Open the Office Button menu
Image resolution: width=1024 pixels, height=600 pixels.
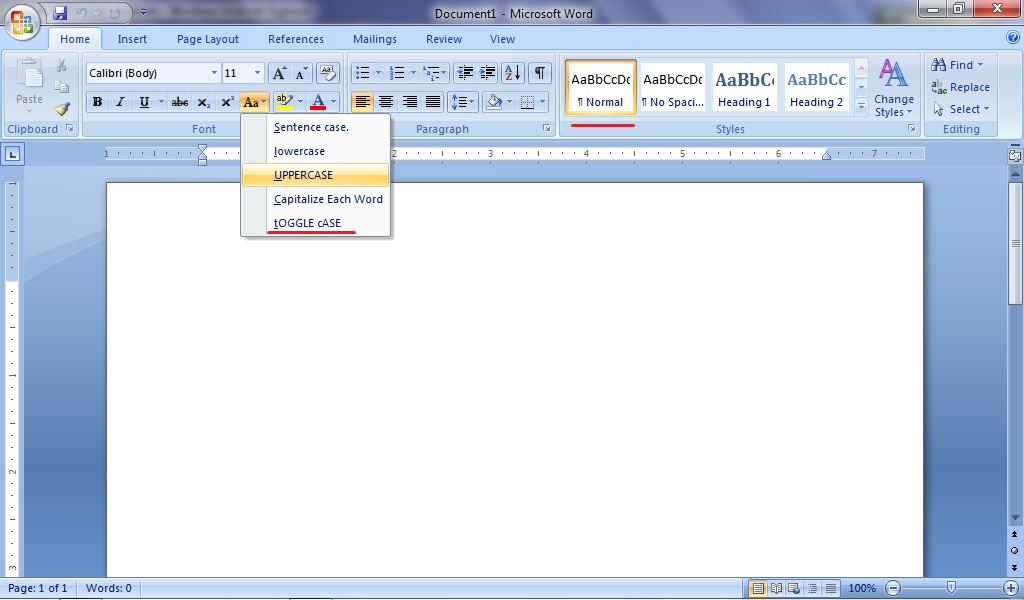pos(22,23)
